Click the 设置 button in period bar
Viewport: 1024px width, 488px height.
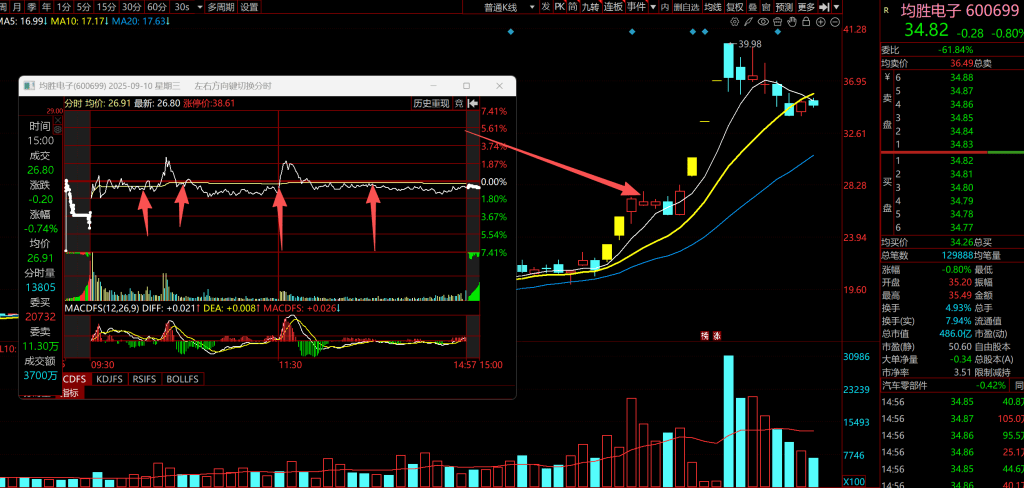(x=249, y=6)
